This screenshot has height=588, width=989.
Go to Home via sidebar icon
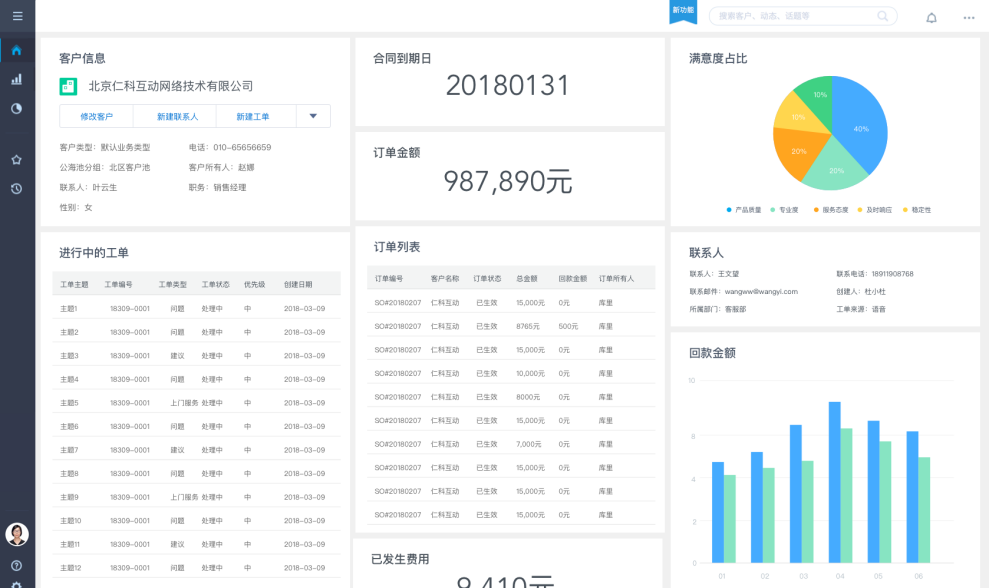click(x=17, y=50)
